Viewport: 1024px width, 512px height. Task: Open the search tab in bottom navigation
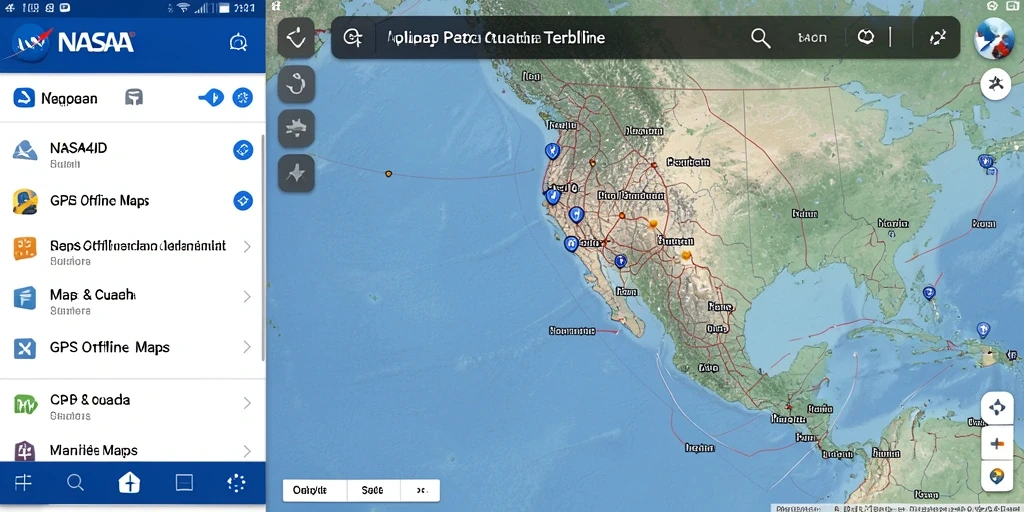(x=76, y=483)
